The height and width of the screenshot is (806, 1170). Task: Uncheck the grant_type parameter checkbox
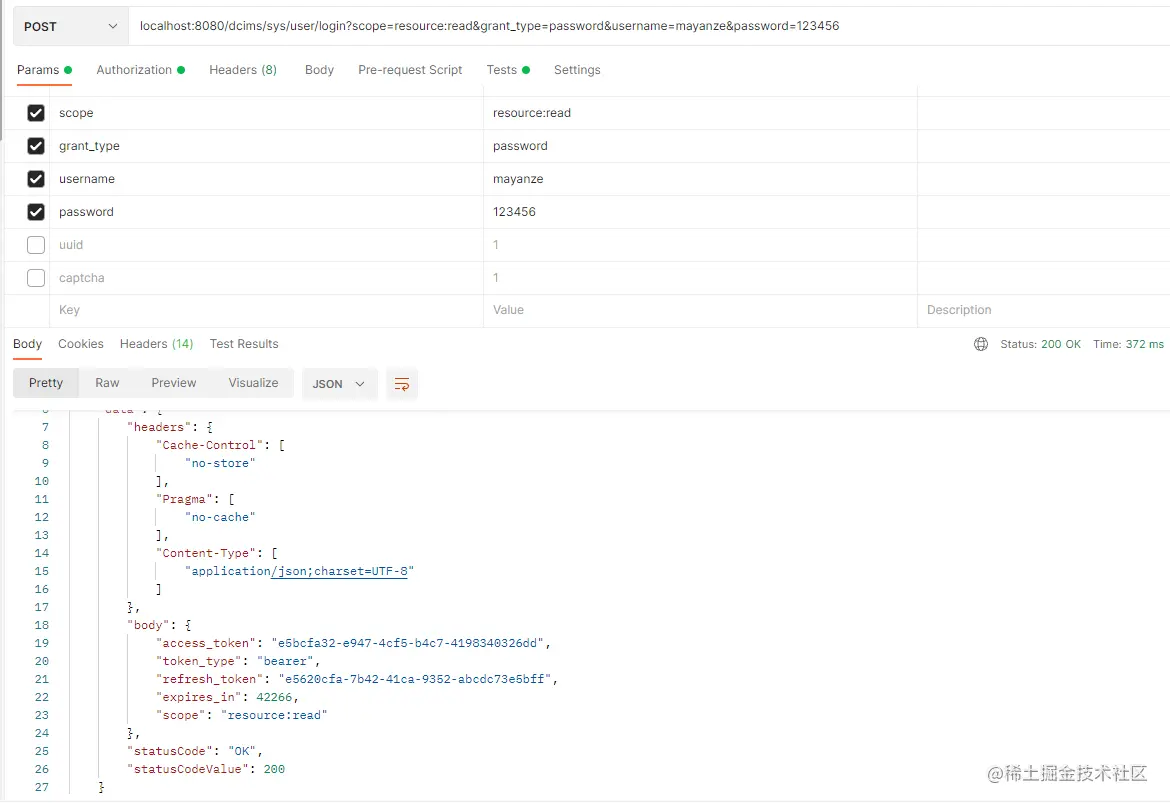pyautogui.click(x=36, y=146)
